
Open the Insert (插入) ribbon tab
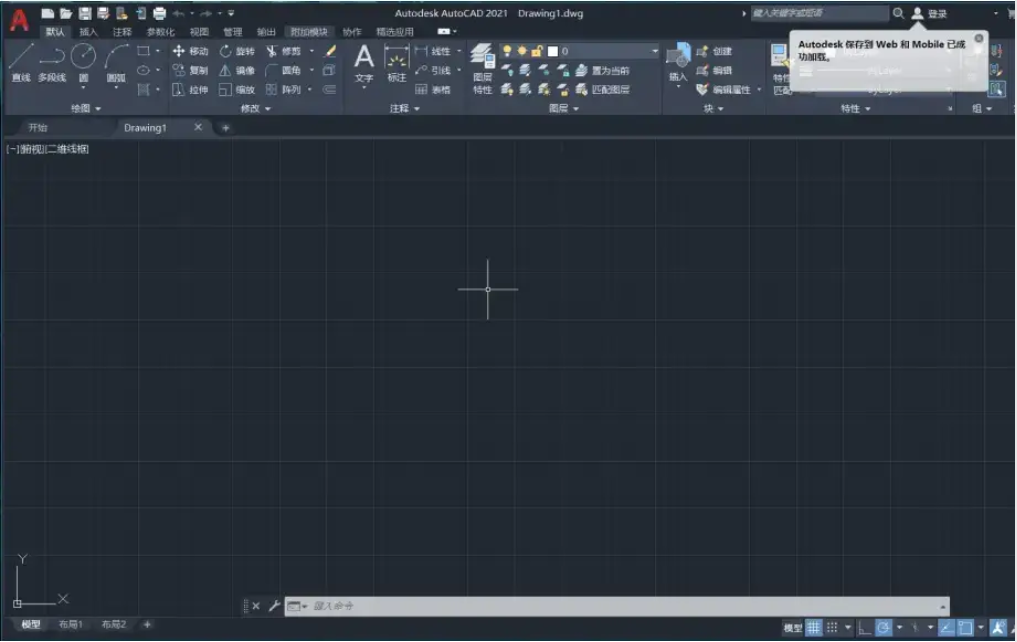click(88, 32)
